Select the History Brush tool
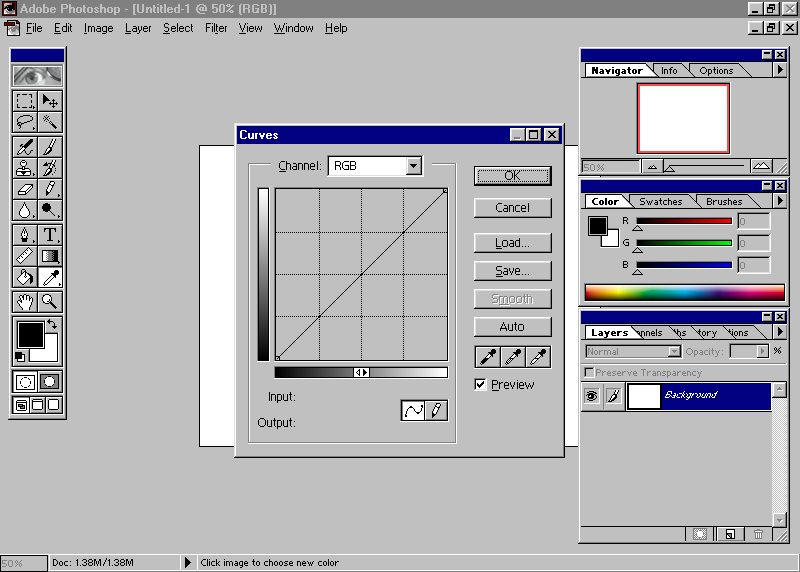Screen dimensions: 800x572 pyautogui.click(x=50, y=168)
